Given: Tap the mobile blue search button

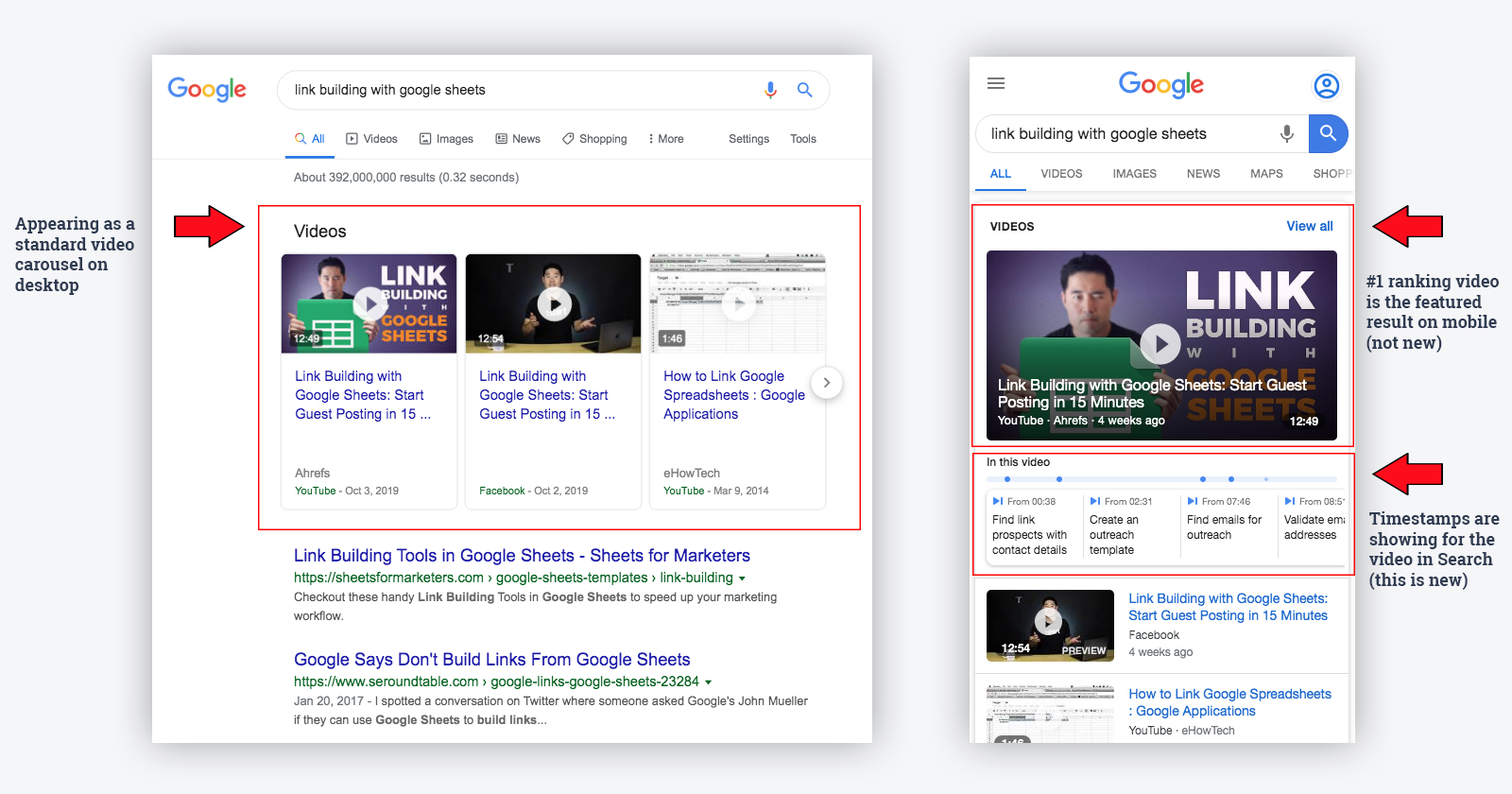Looking at the screenshot, I should [1328, 133].
